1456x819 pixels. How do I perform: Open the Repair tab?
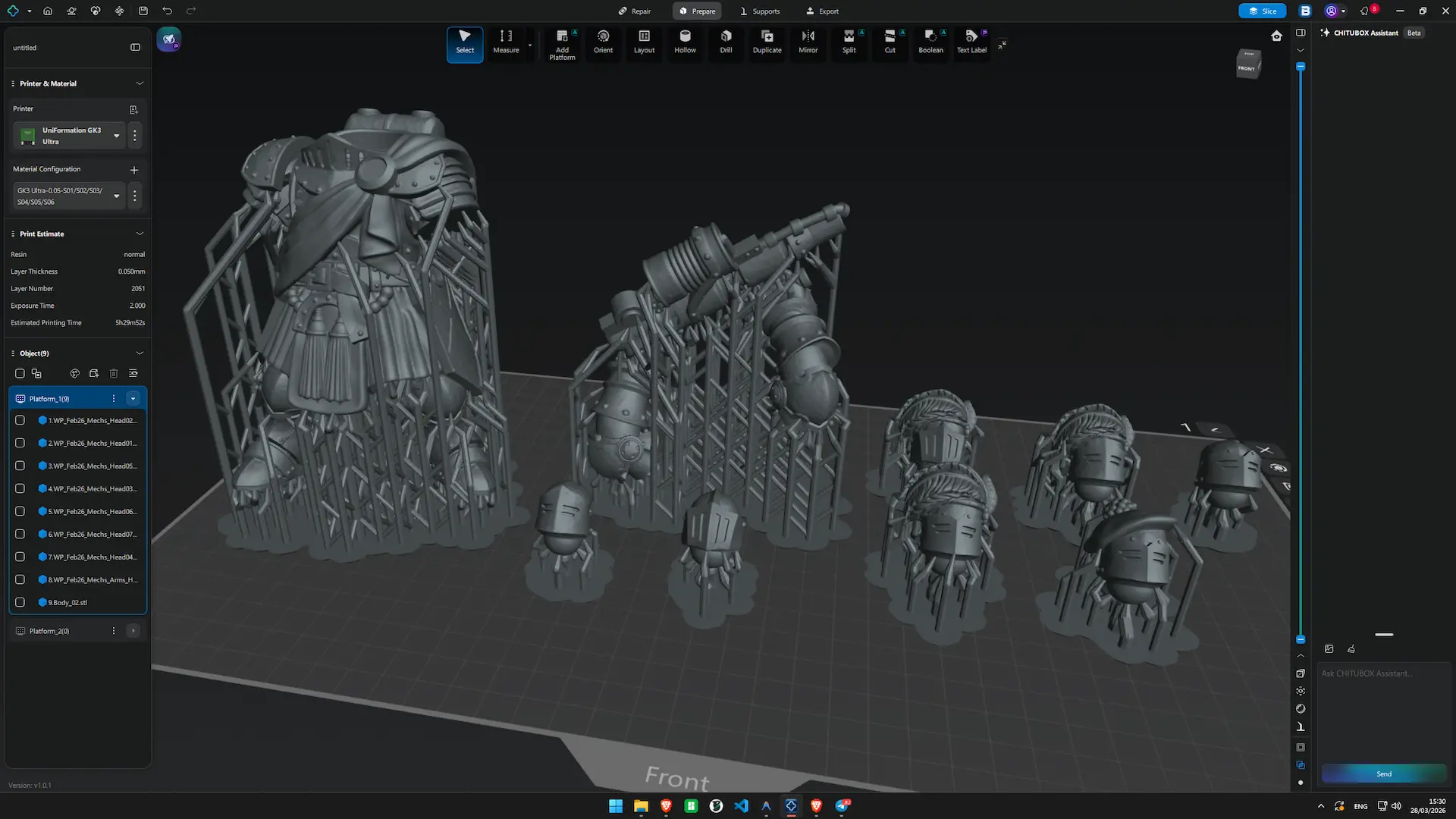(634, 11)
